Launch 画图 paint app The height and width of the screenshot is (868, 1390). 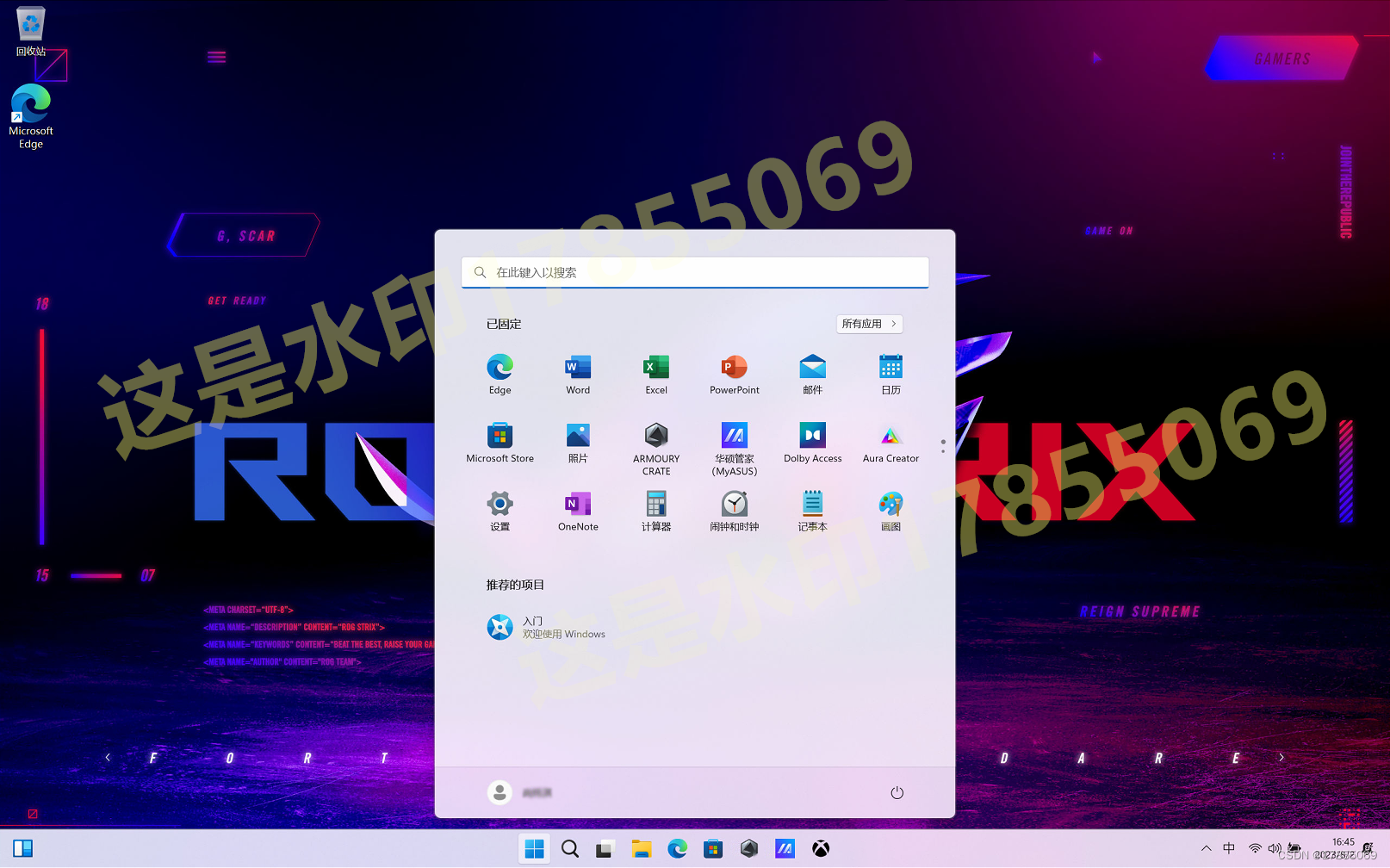tap(890, 511)
